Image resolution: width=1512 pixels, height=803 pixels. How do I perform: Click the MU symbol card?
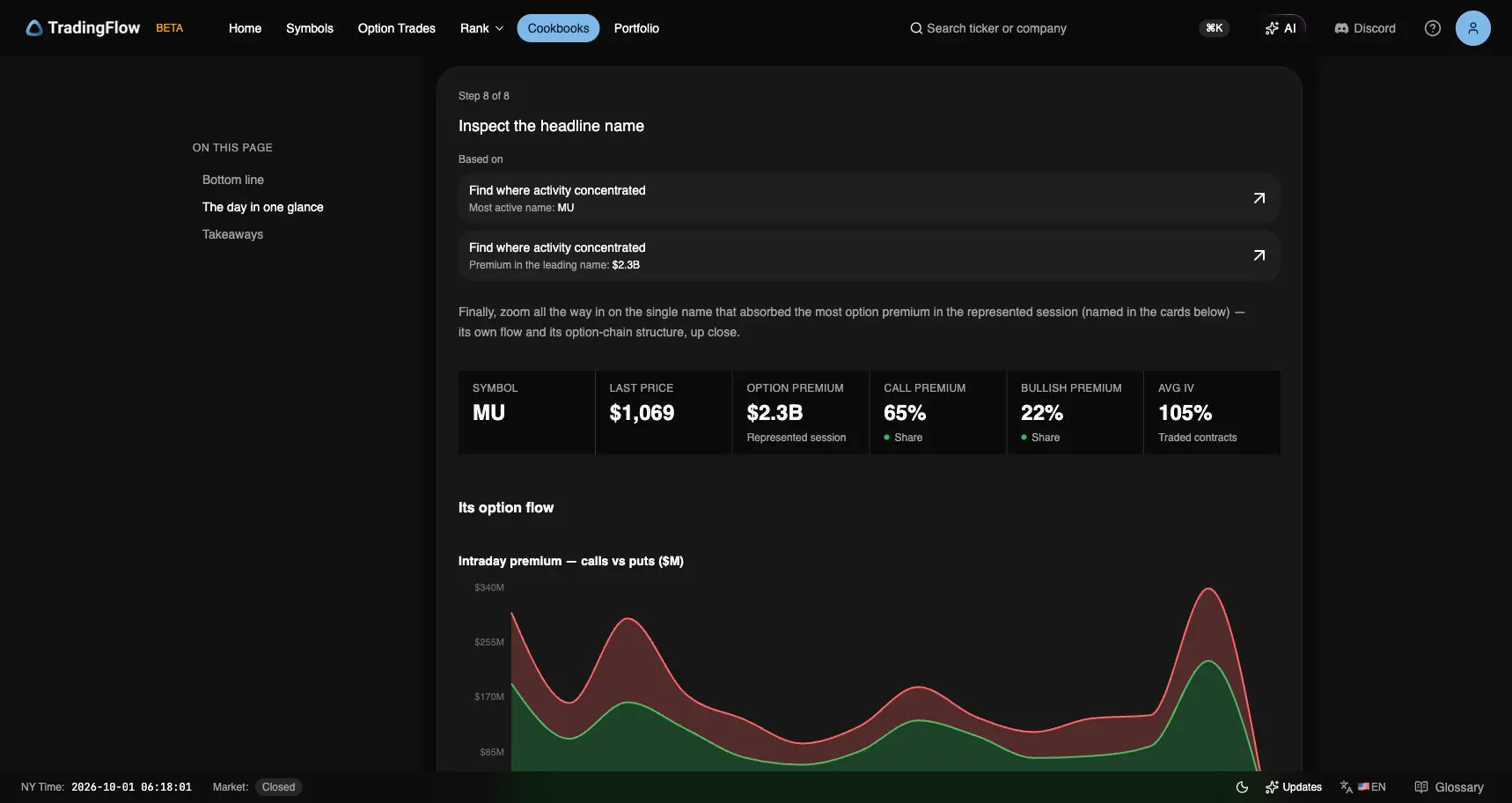pos(526,412)
